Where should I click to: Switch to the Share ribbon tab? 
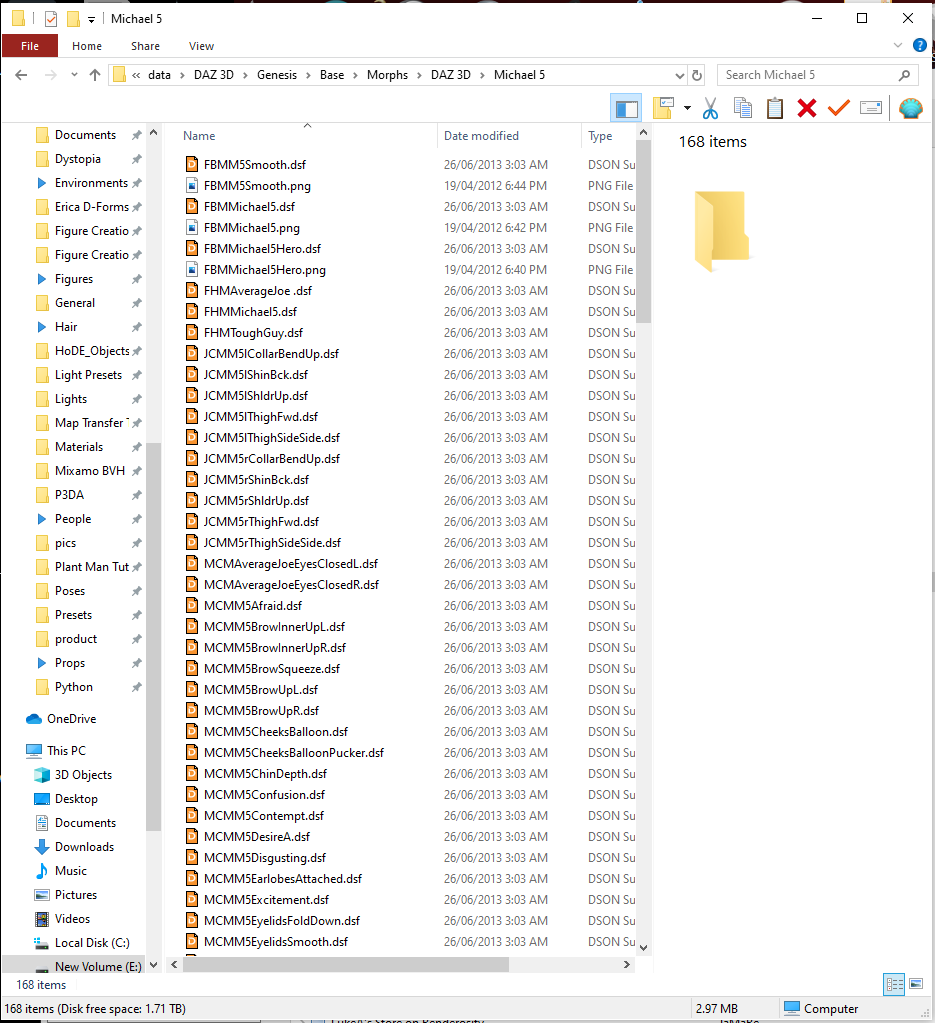pyautogui.click(x=145, y=46)
